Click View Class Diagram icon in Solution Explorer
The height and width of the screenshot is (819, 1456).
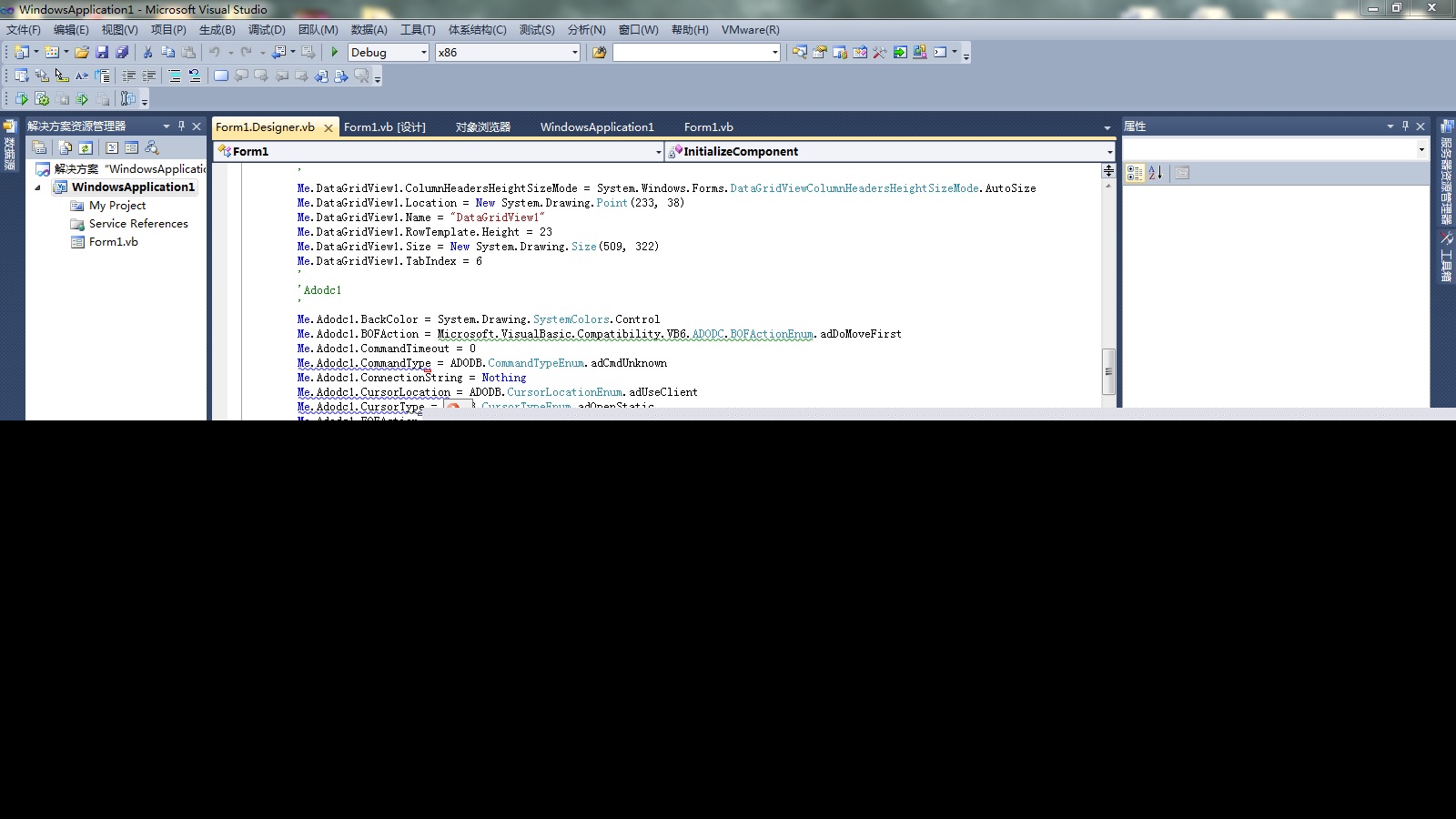(x=152, y=147)
